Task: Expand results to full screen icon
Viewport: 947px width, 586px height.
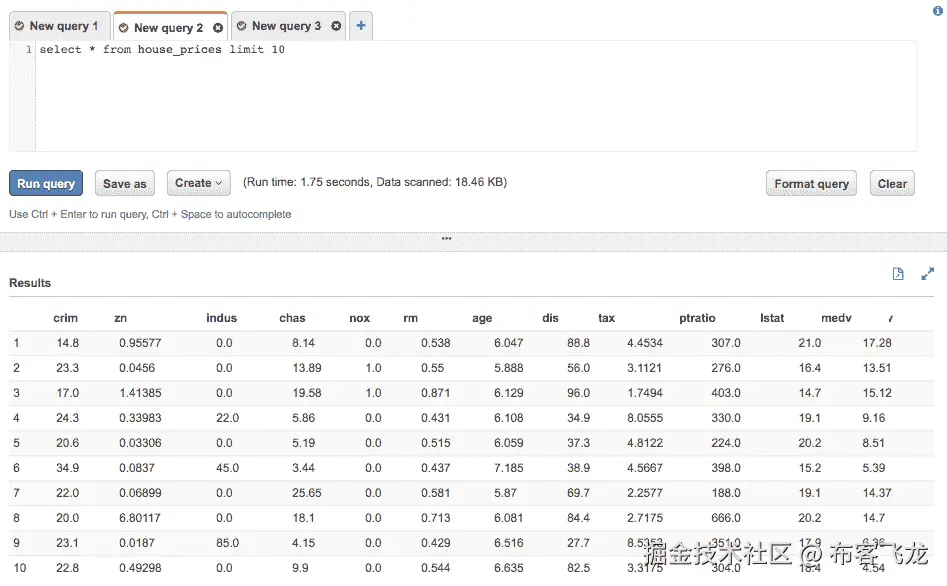Action: pyautogui.click(x=927, y=274)
